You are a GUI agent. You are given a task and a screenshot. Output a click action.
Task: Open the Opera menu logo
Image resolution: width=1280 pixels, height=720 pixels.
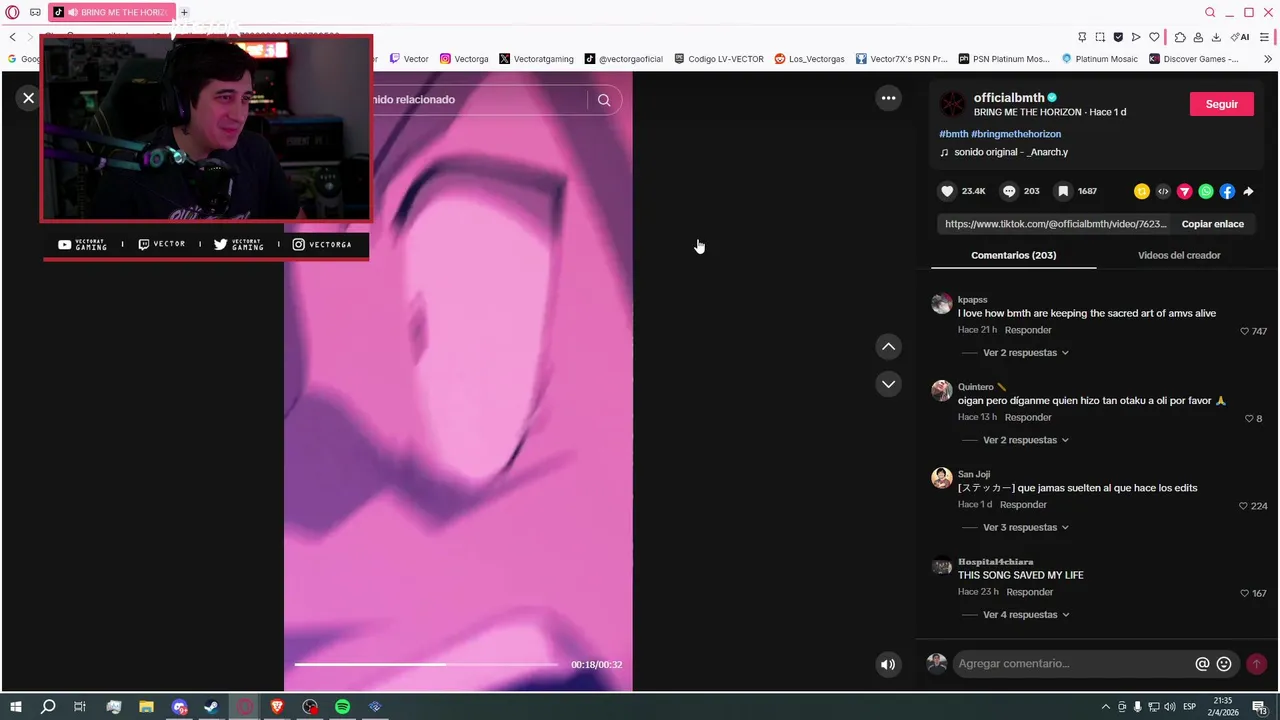click(12, 12)
